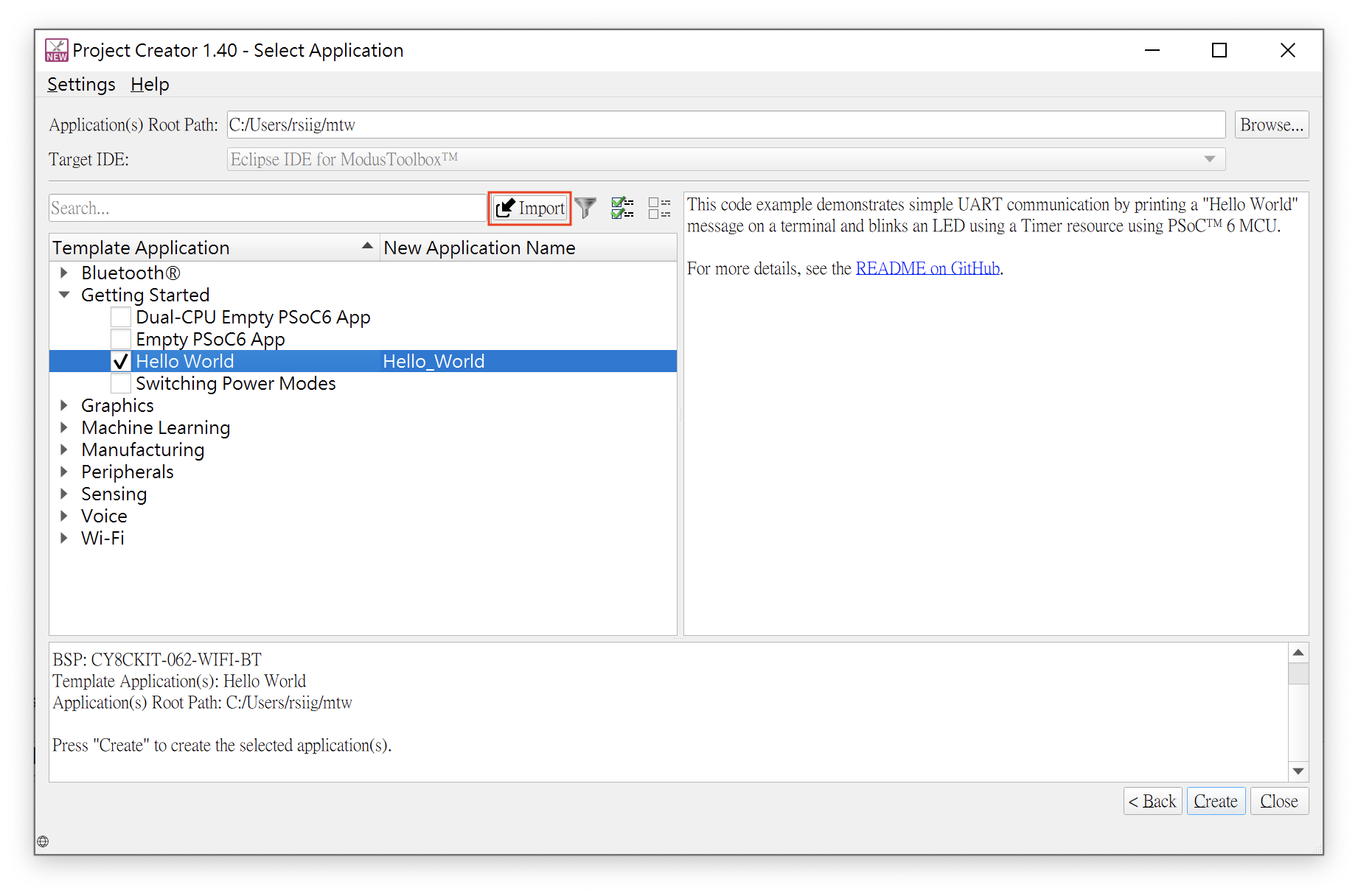Click the unselect-all items icon
The image size is (1358, 896).
click(x=659, y=209)
